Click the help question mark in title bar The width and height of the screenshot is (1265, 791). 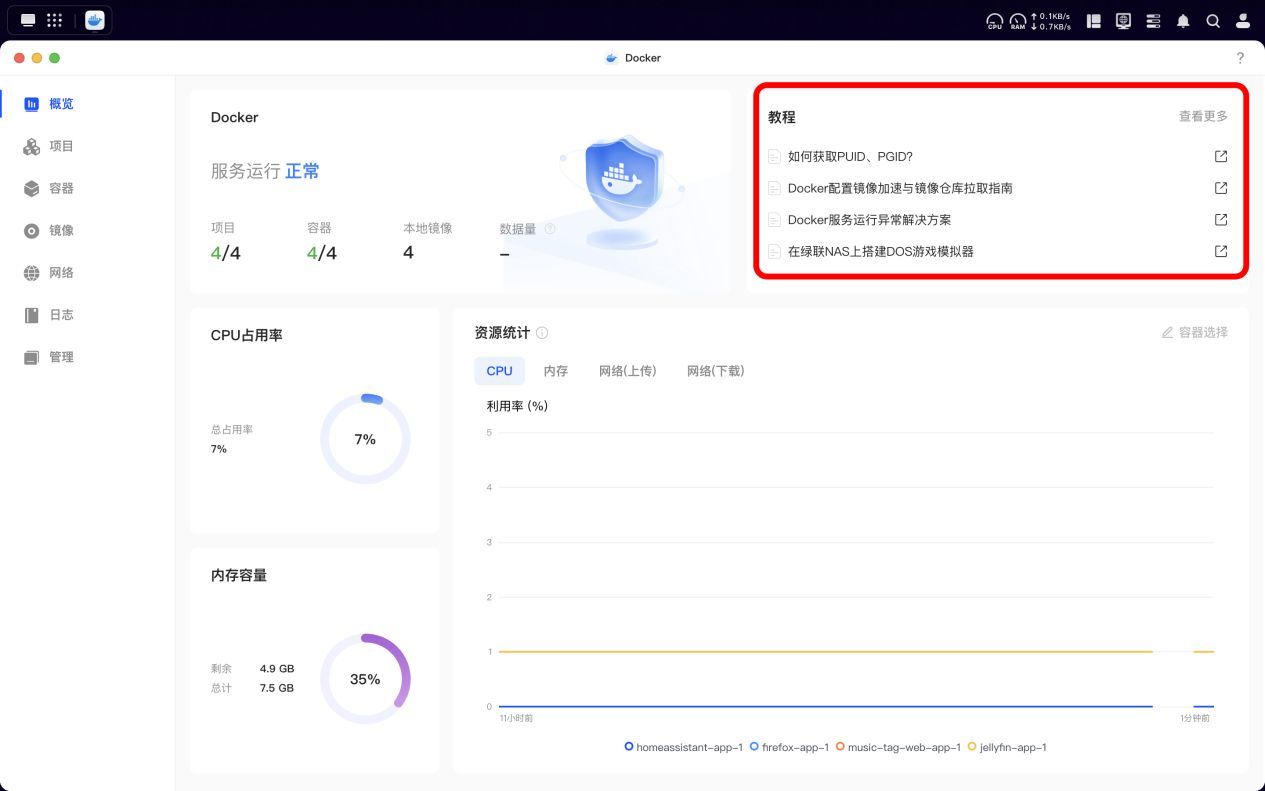(1240, 58)
